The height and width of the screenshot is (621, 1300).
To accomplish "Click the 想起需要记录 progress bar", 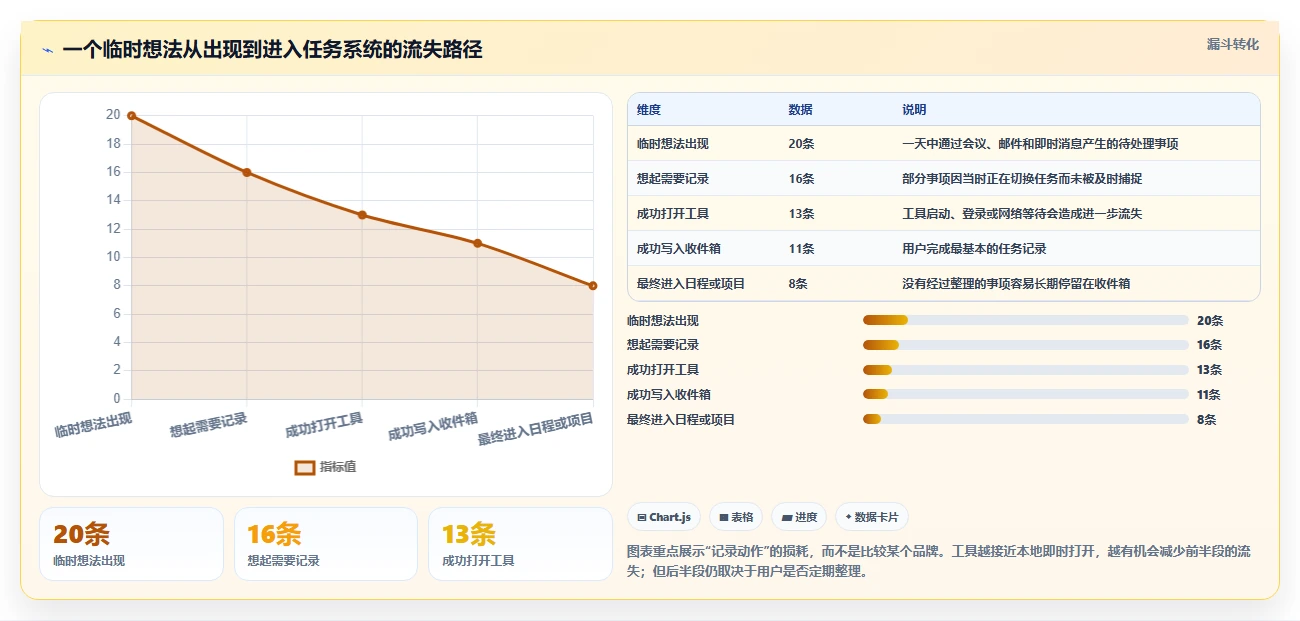I will 1025,345.
